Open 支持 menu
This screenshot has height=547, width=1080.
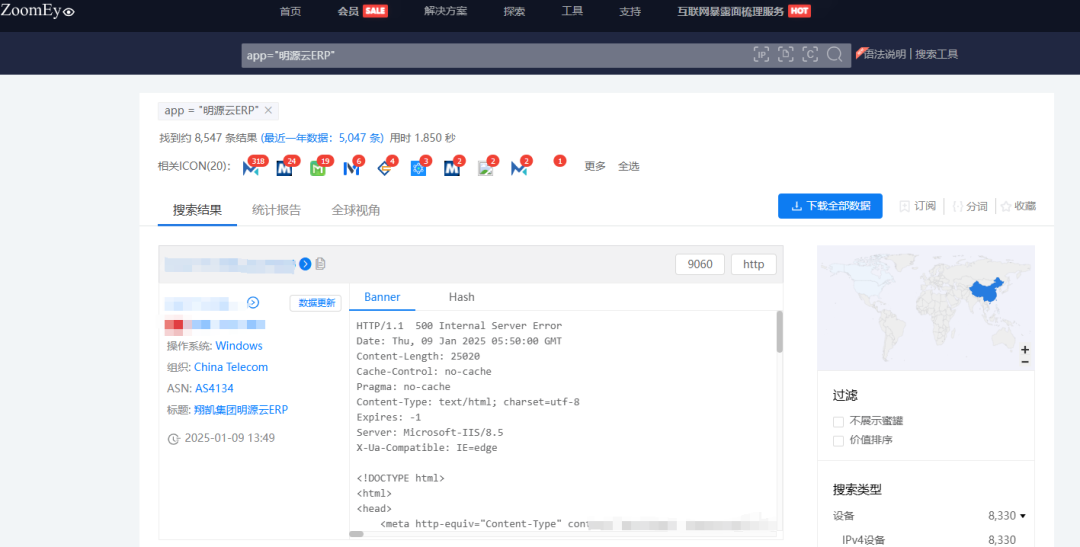(x=630, y=11)
